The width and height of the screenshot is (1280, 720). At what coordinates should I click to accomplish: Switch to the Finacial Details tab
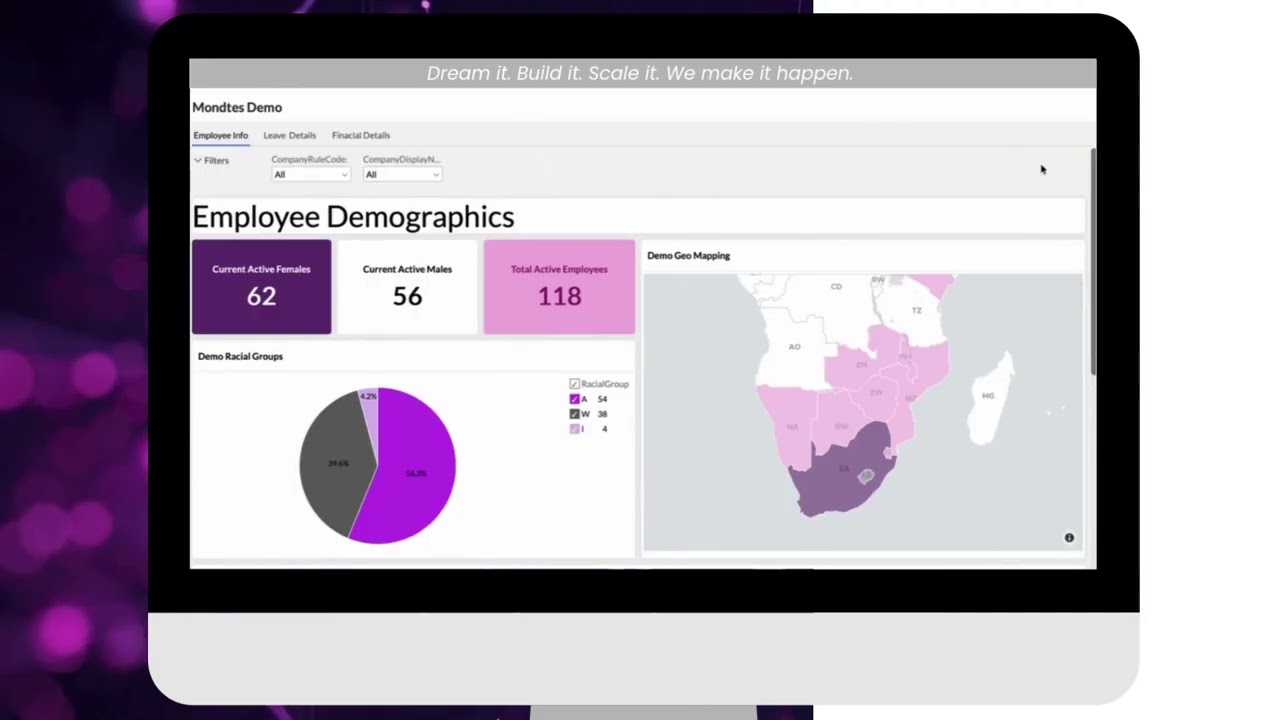361,135
